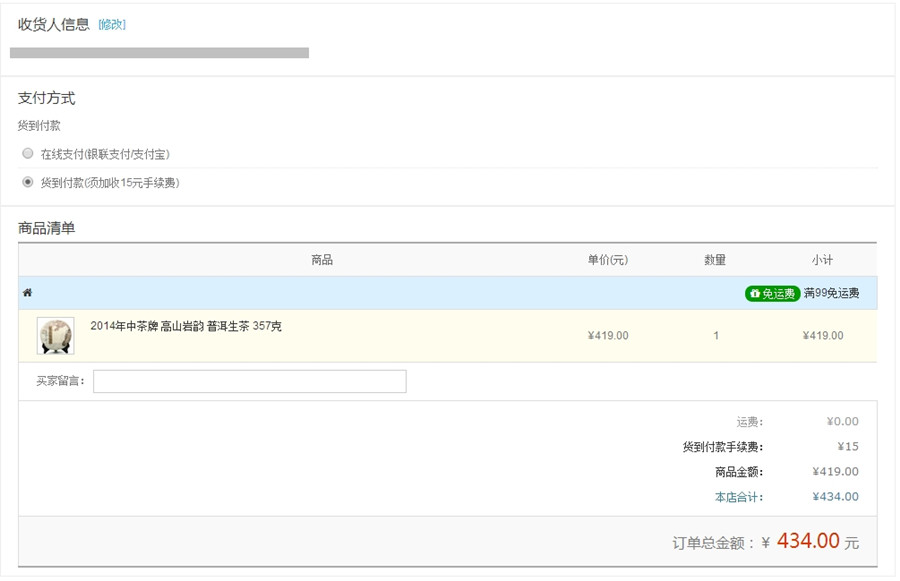Click the 商品清单 section heading
This screenshot has width=900, height=581.
coord(46,228)
